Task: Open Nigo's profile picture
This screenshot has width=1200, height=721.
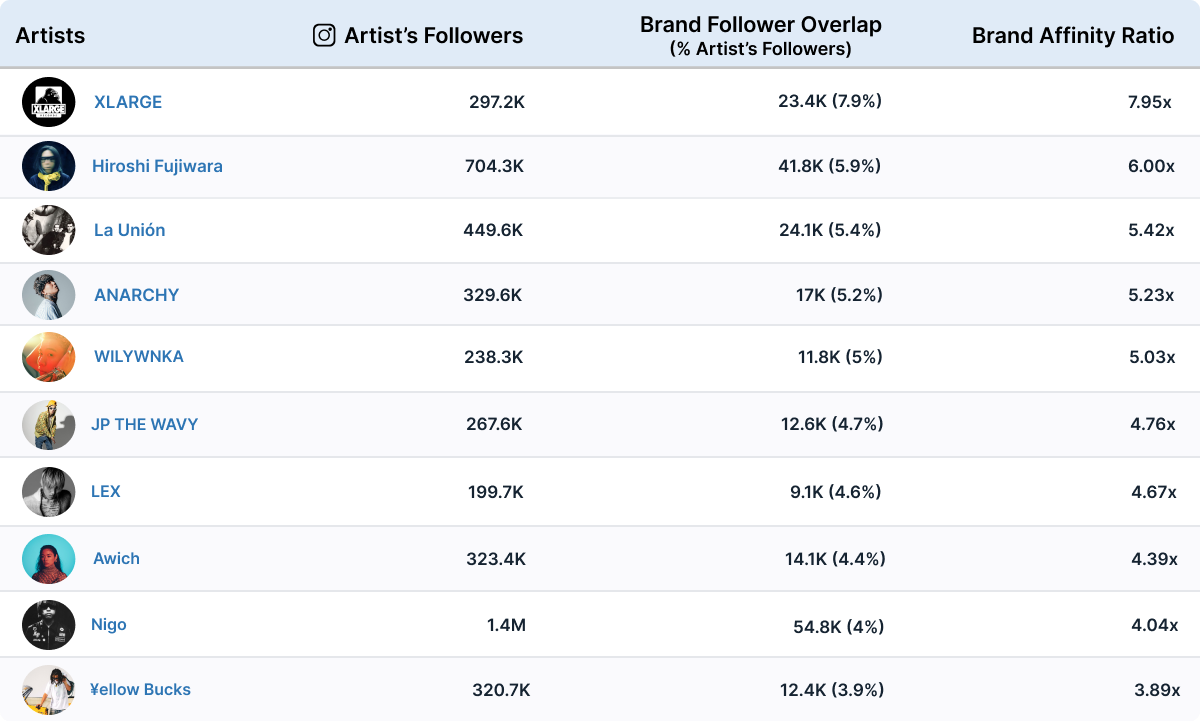Action: (x=49, y=625)
